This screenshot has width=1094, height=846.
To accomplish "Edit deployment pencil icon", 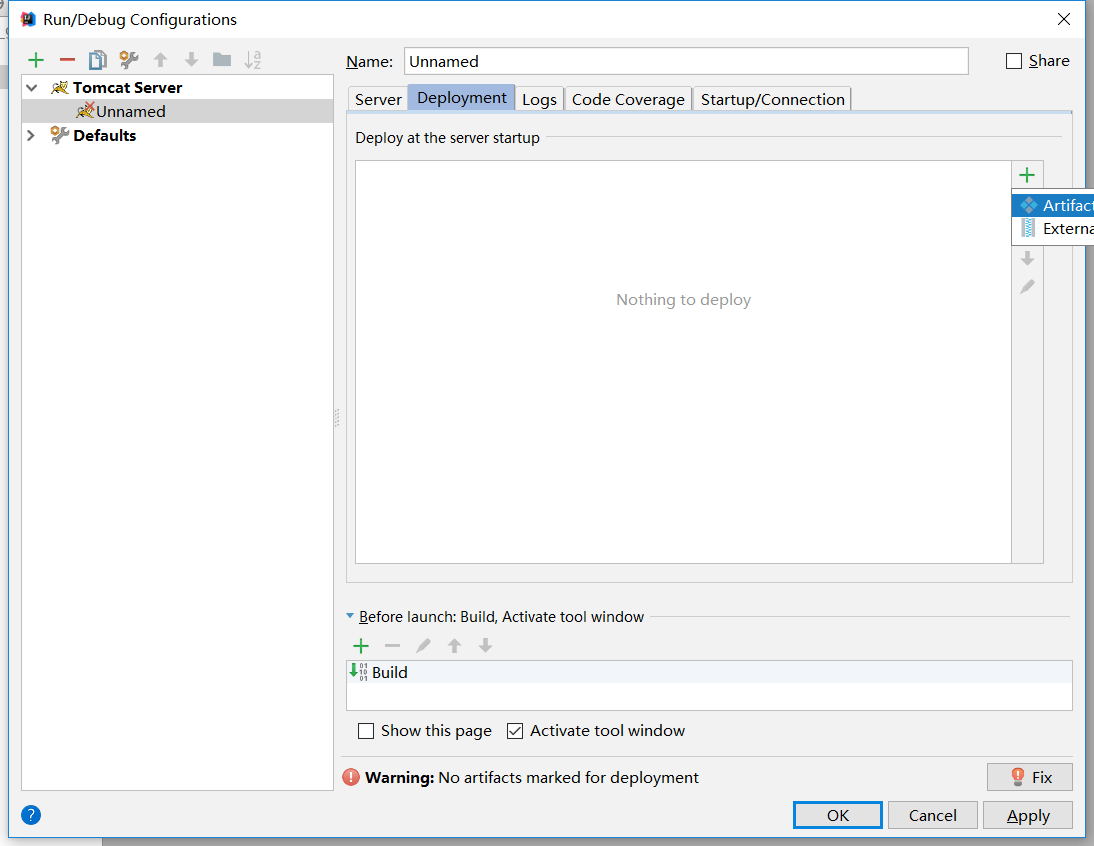I will pos(1027,287).
